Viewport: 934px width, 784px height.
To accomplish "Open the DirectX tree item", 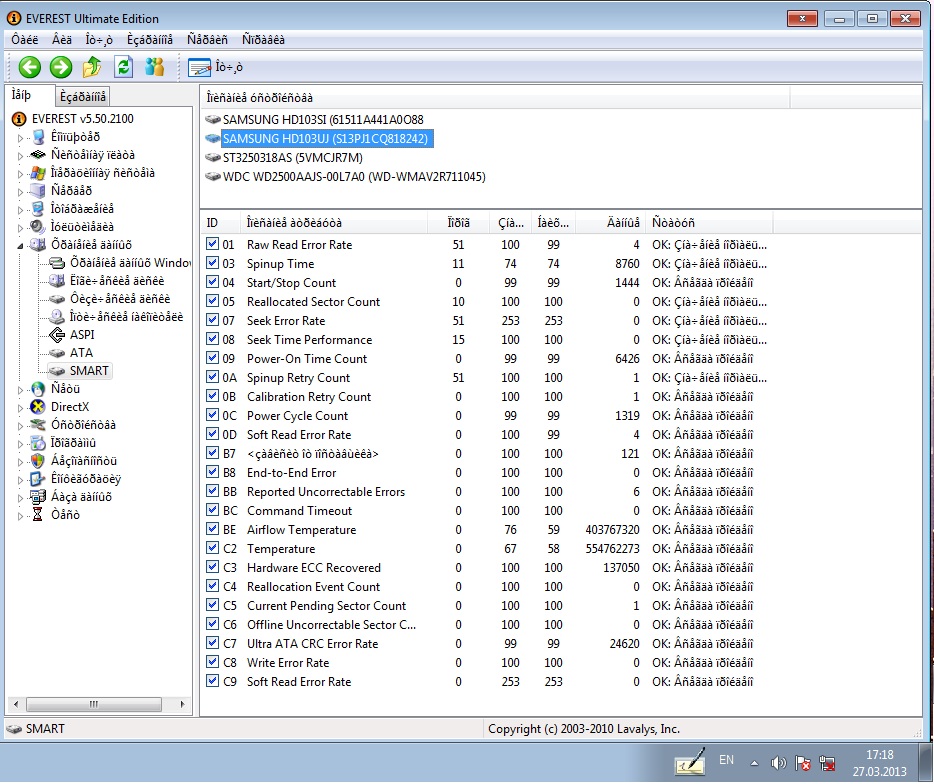I will click(x=70, y=407).
